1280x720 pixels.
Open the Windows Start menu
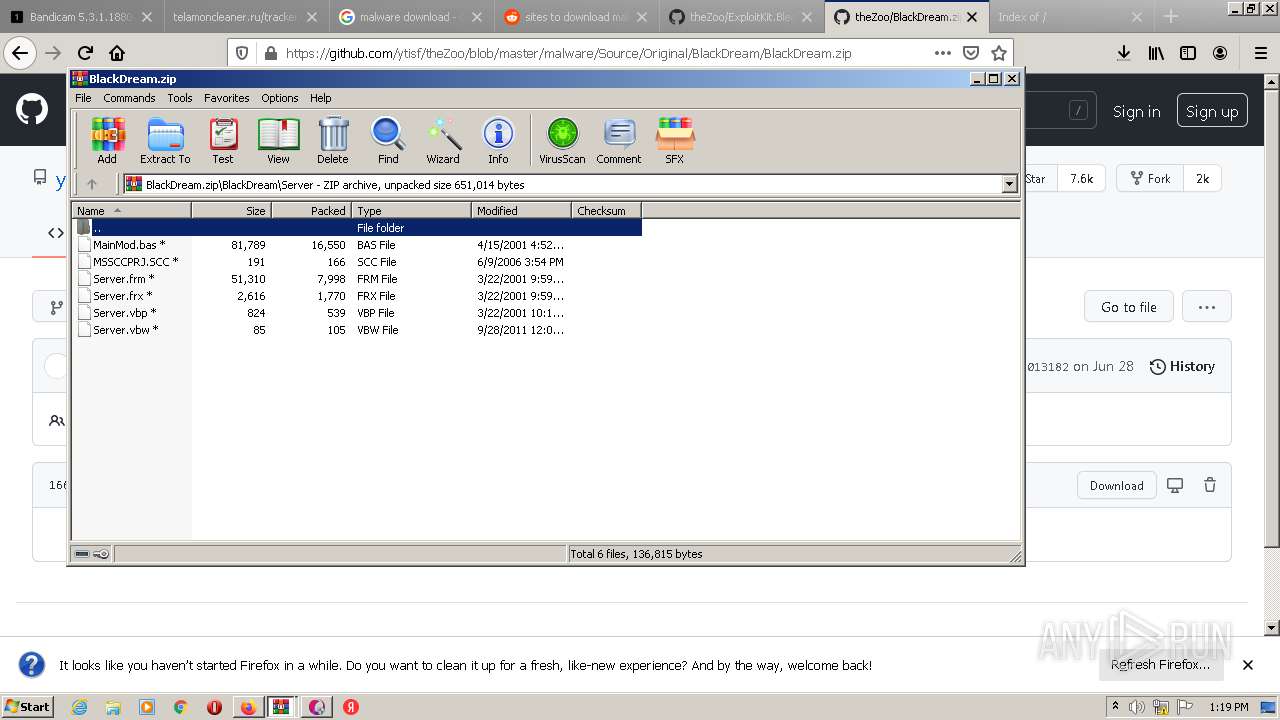point(27,706)
